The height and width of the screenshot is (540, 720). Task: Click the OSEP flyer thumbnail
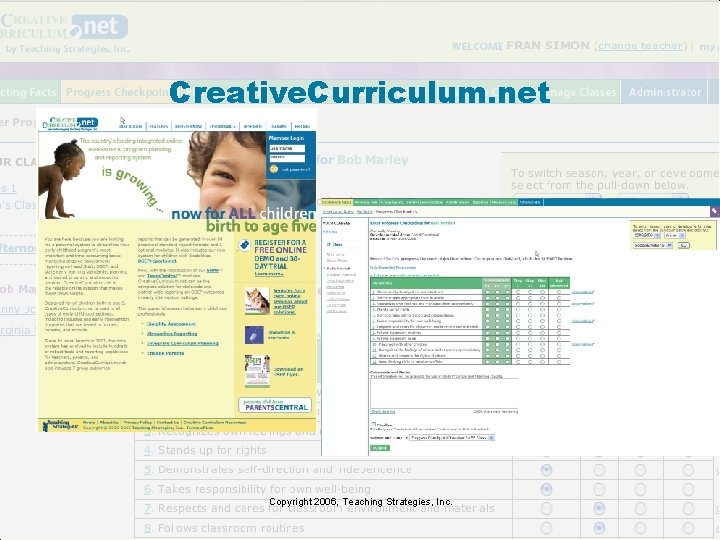pyautogui.click(x=257, y=370)
